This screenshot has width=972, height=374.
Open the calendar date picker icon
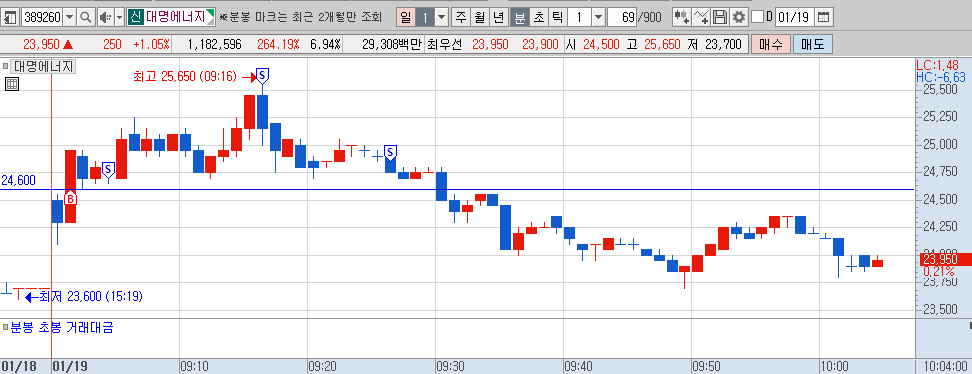pos(823,17)
